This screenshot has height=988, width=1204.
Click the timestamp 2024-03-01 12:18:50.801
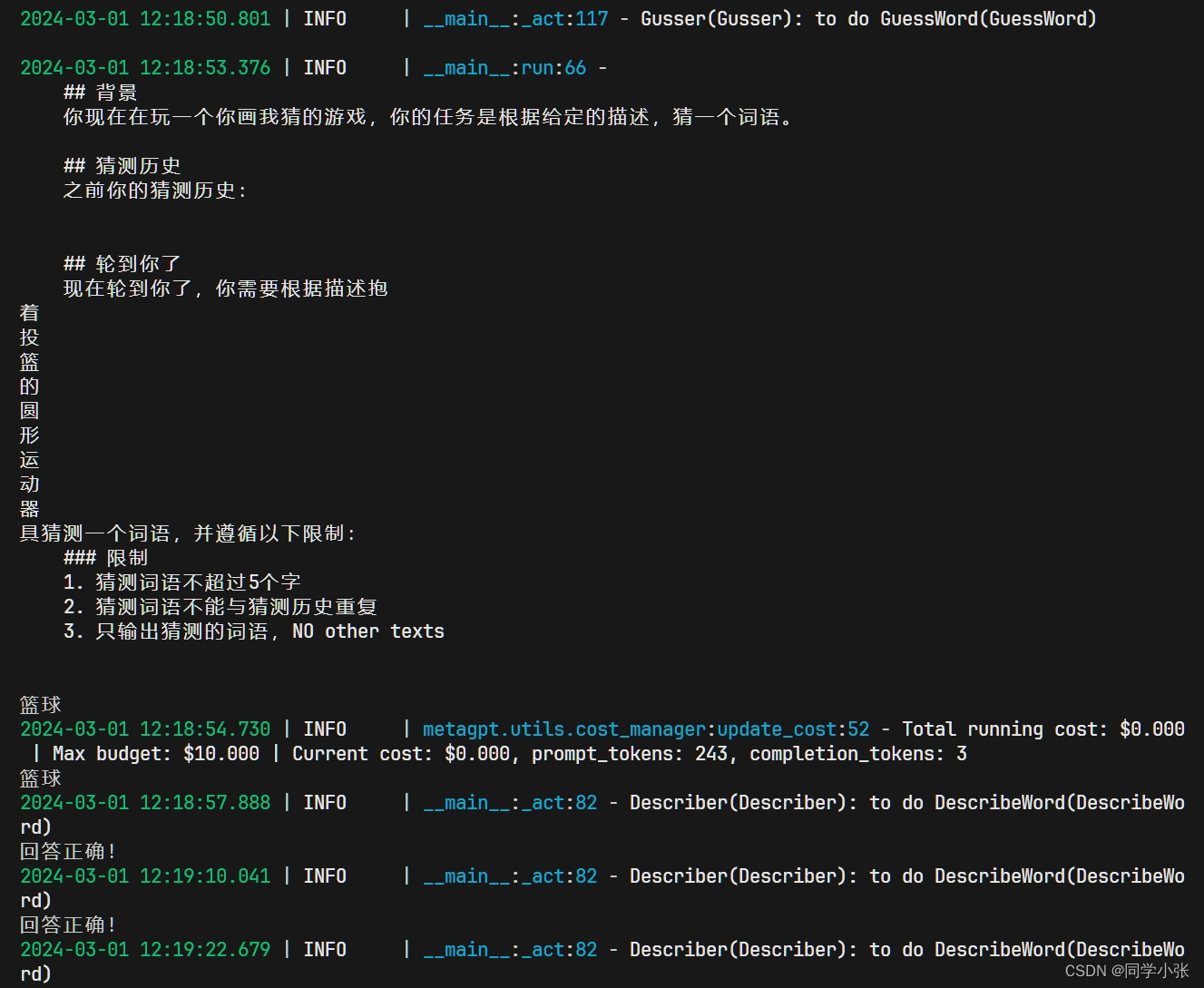145,19
